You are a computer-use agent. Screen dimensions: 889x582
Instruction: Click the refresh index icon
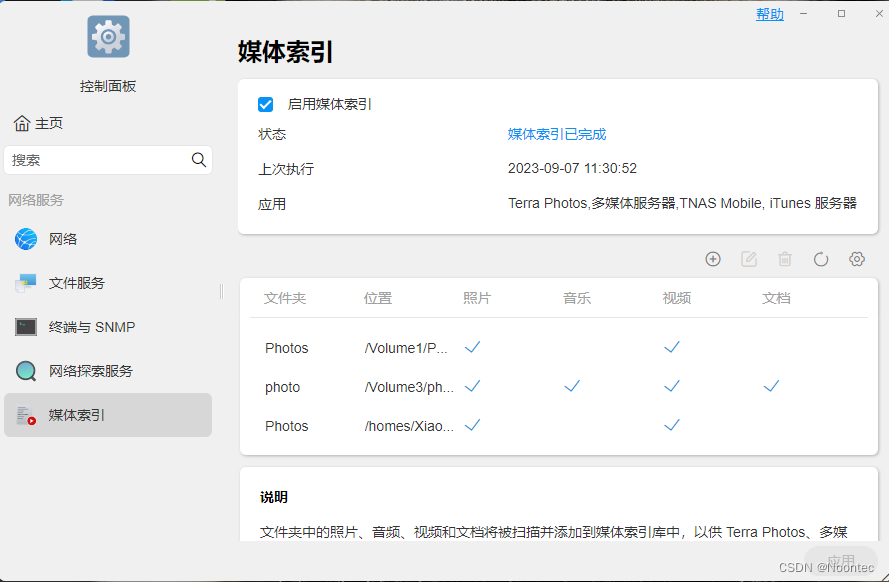821,259
